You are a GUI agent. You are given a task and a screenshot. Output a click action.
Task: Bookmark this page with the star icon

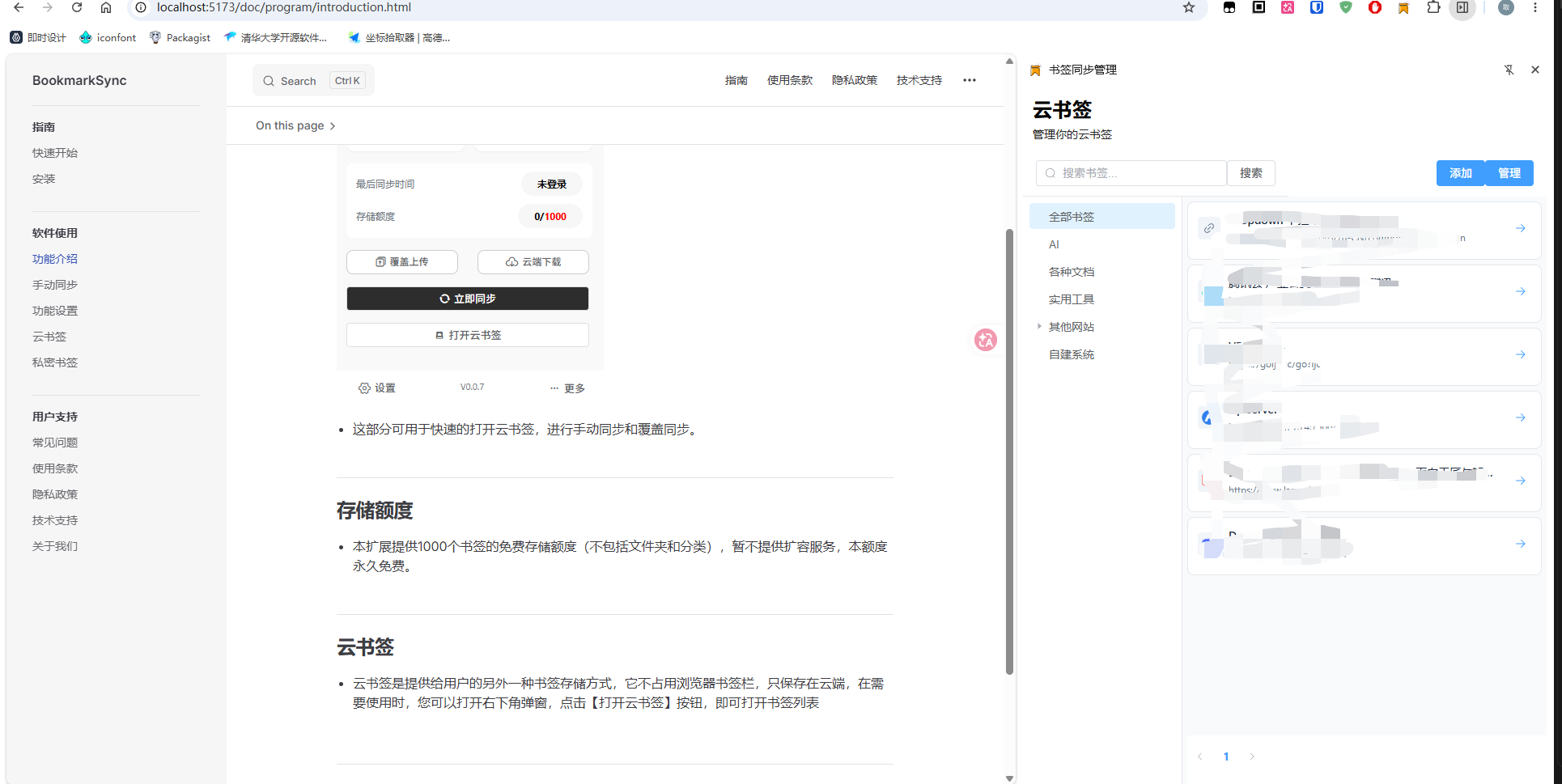pos(1189,7)
